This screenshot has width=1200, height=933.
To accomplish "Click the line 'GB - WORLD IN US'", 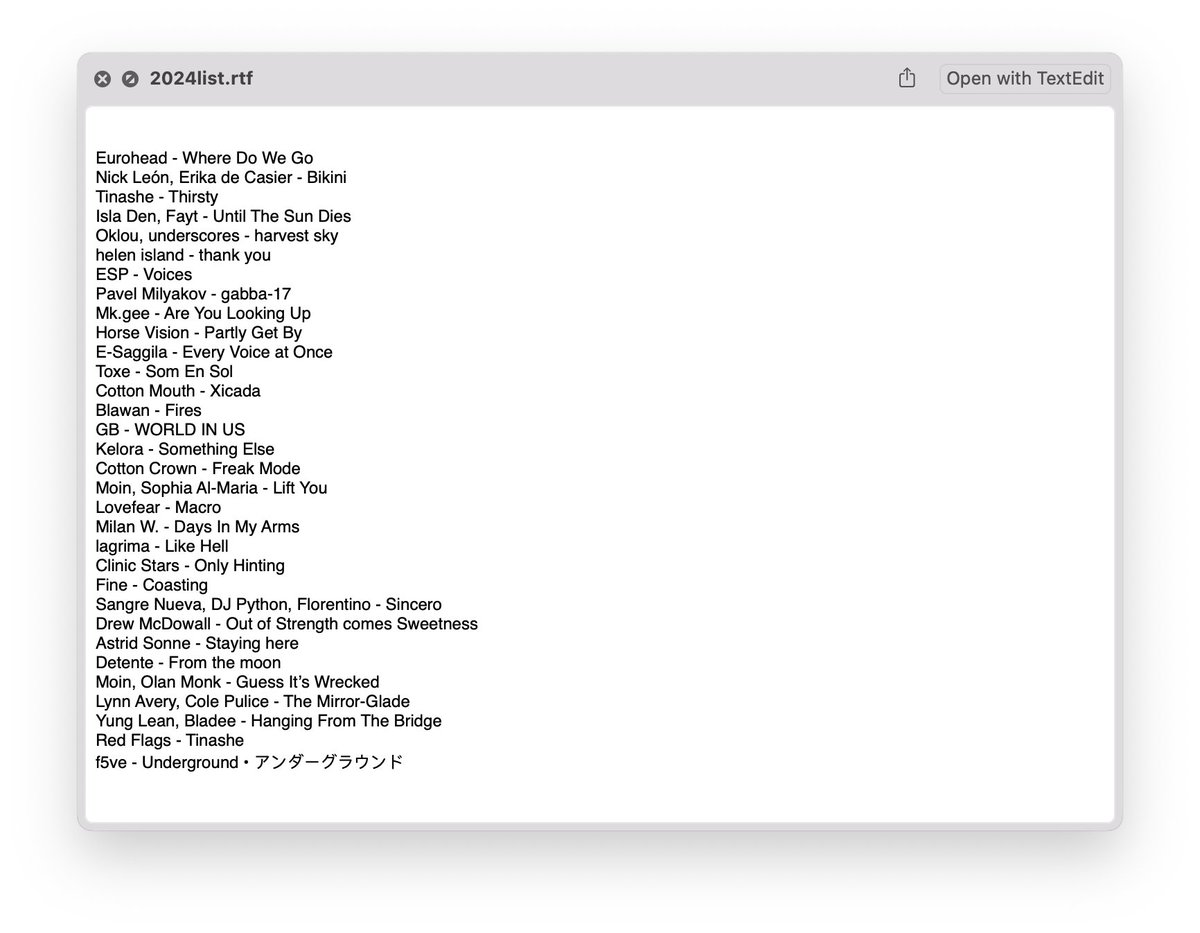I will [x=170, y=430].
